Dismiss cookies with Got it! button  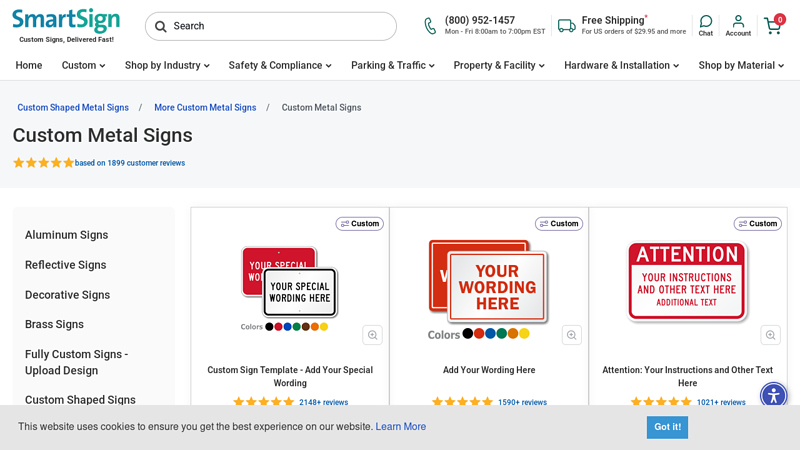(x=667, y=427)
